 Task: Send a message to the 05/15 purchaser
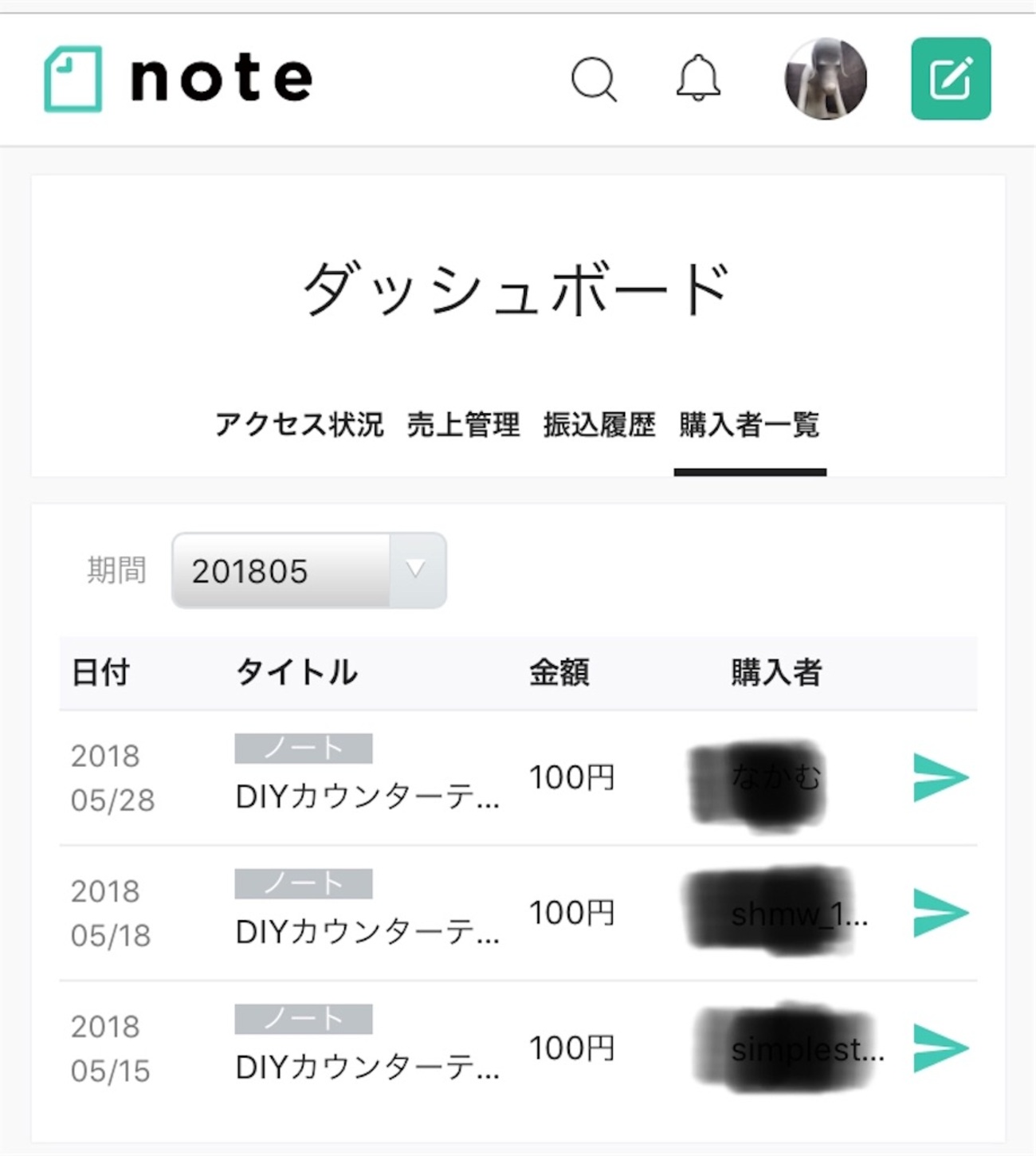coord(940,1048)
